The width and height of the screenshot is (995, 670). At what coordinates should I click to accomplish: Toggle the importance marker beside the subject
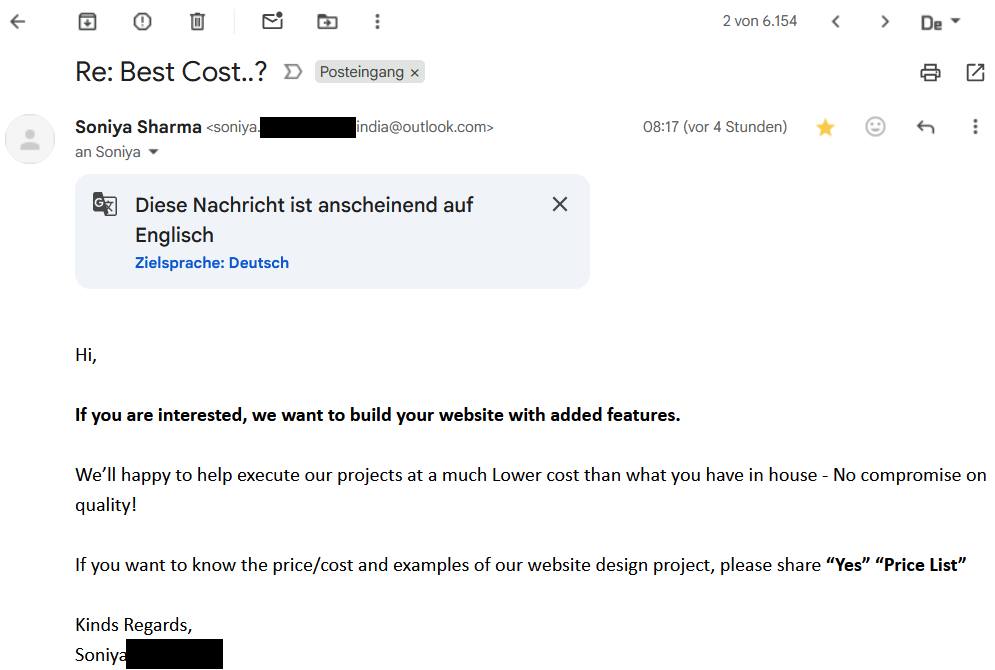click(x=293, y=72)
